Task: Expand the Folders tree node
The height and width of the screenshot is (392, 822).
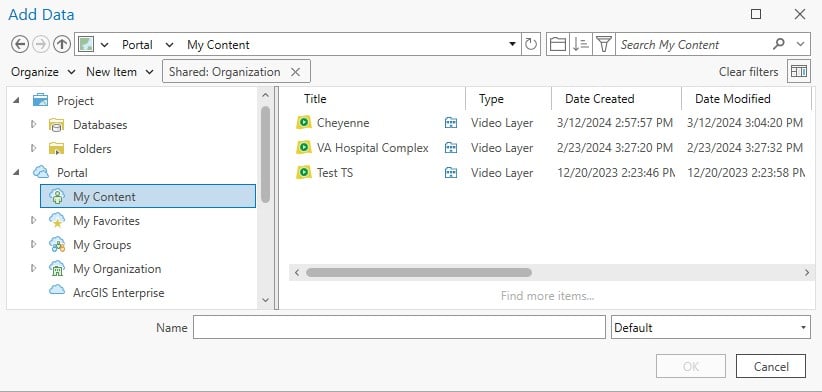Action: [x=34, y=148]
